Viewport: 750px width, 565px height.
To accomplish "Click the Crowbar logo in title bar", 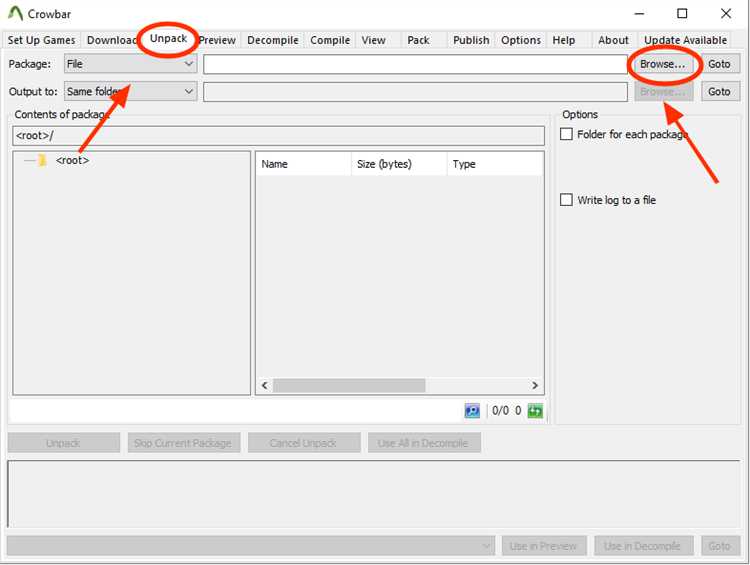I will pyautogui.click(x=15, y=13).
